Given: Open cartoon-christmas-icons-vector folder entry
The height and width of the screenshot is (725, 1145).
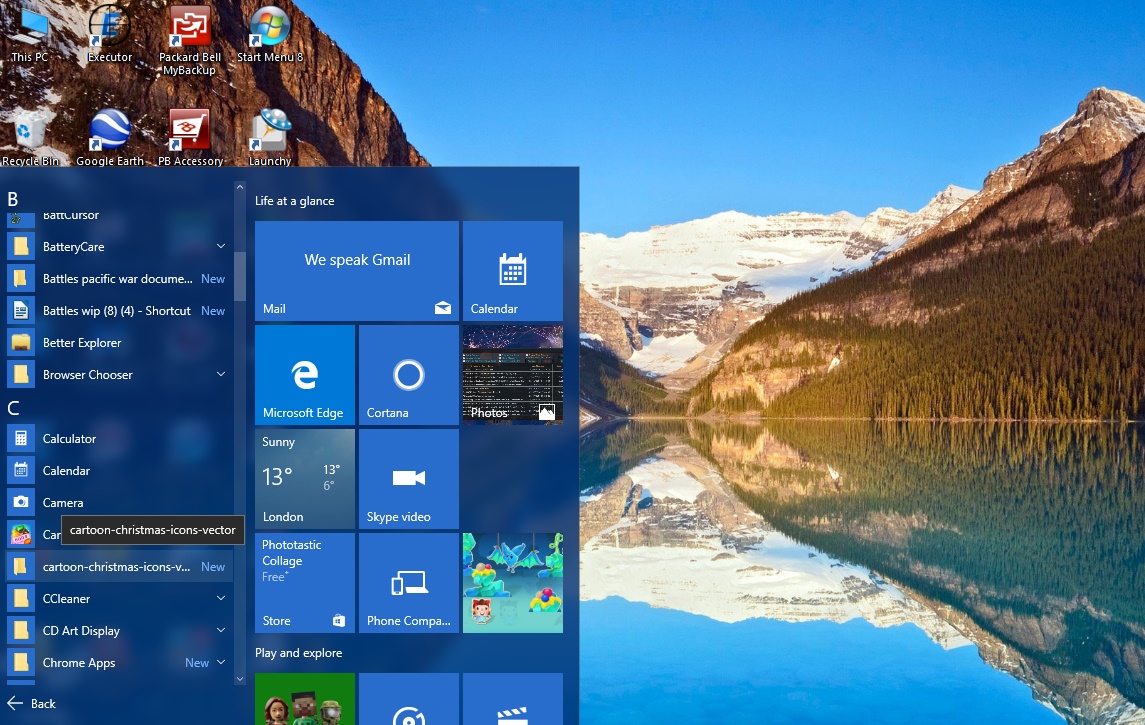Looking at the screenshot, I should coord(120,567).
